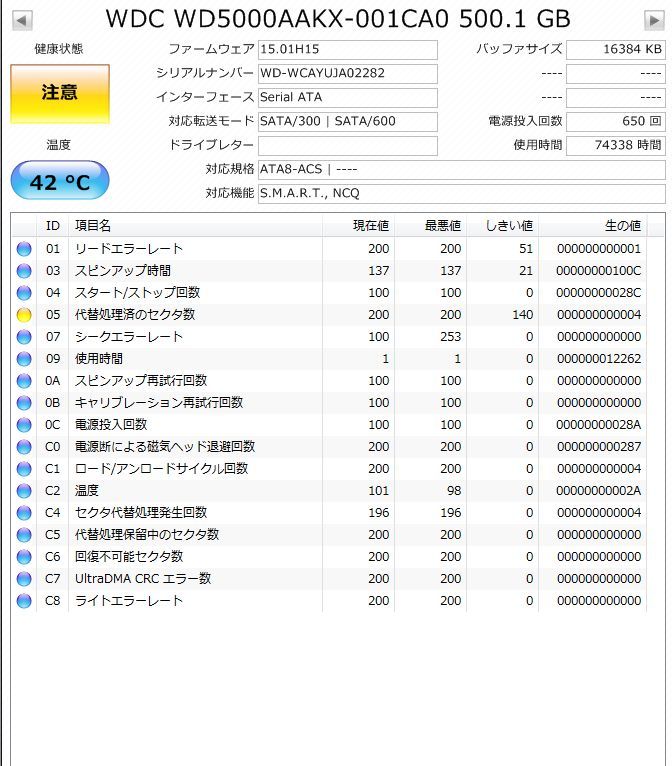The width and height of the screenshot is (672, 766).
Task: Click the 42 °C temperature badge
Action: pos(60,181)
